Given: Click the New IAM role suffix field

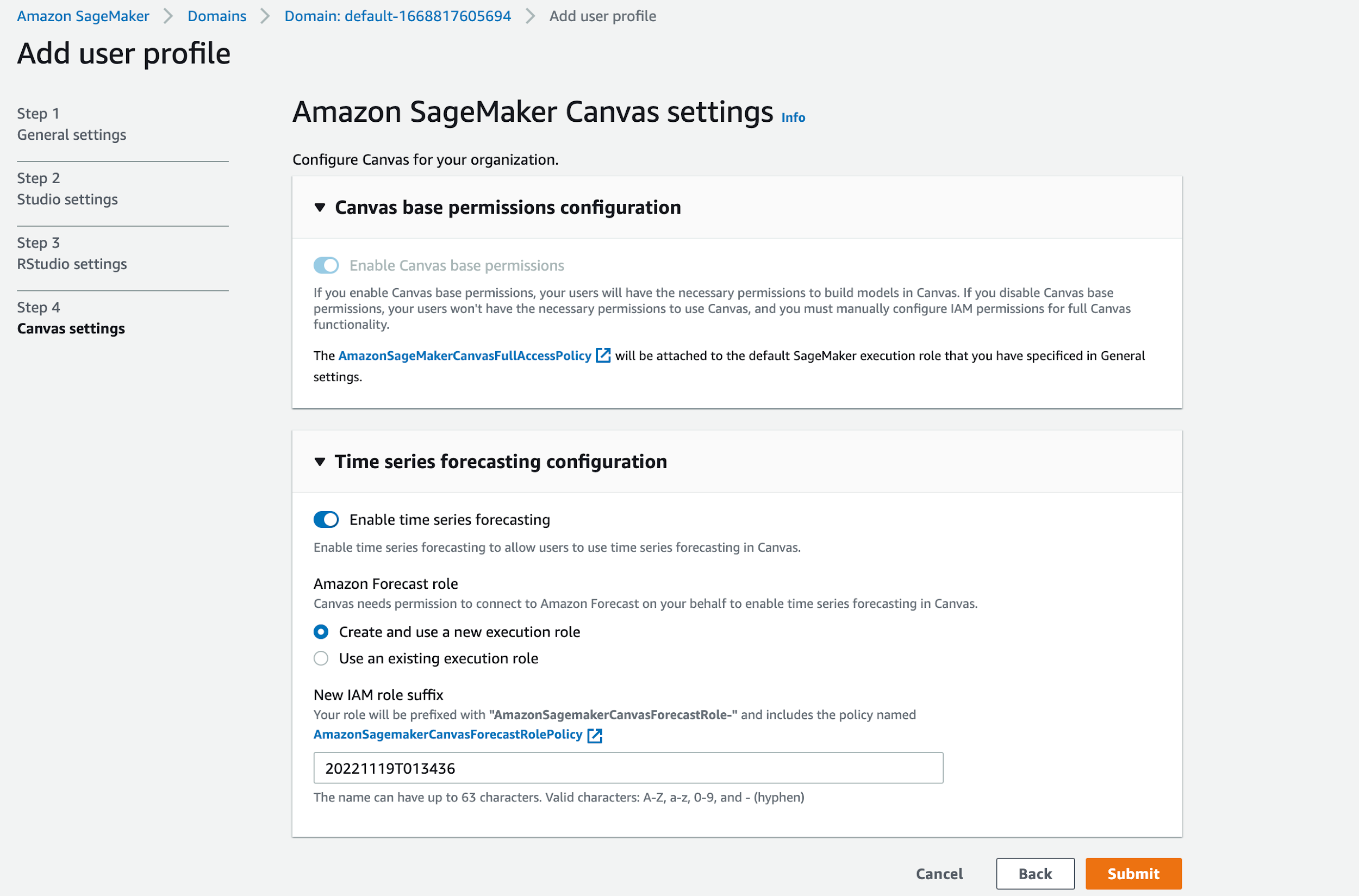Looking at the screenshot, I should pos(628,768).
